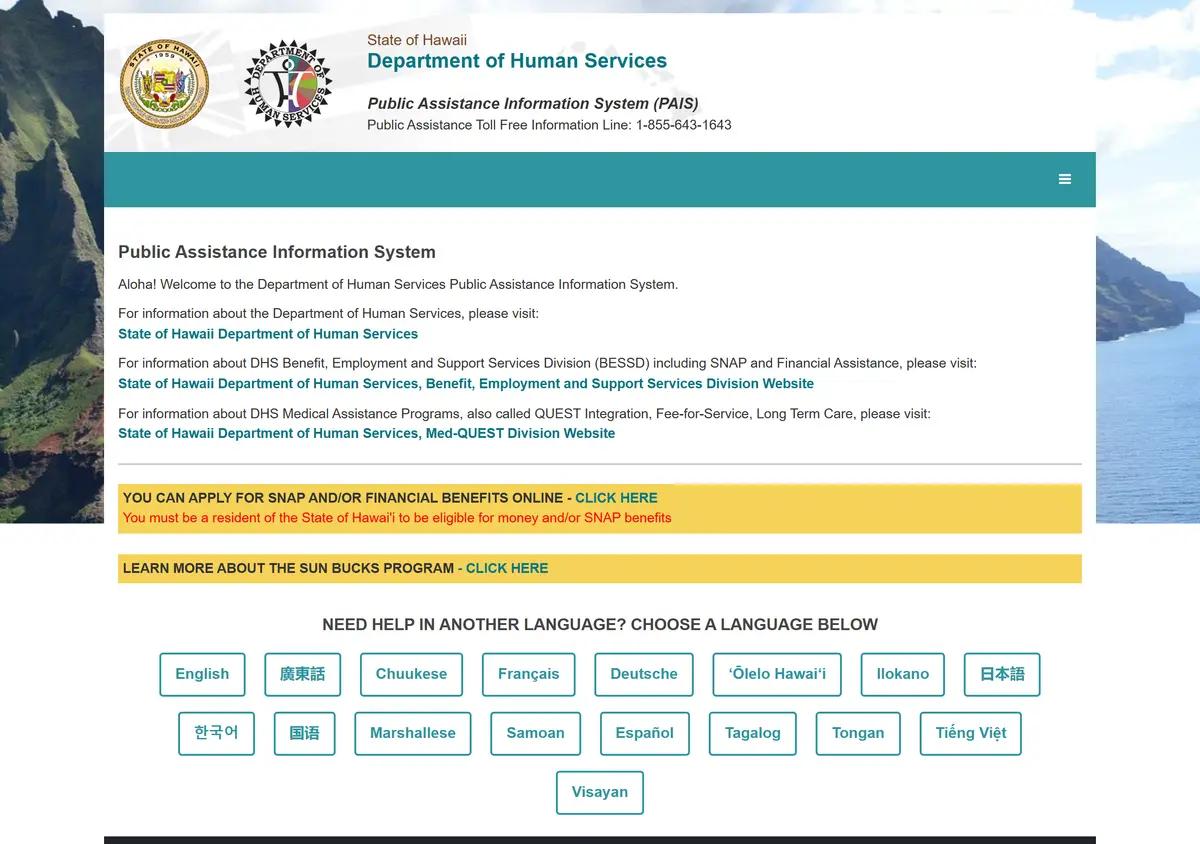Screen dimensions: 1200x844
Task: Click the Department of Human Services logo
Action: pyautogui.click(x=288, y=84)
